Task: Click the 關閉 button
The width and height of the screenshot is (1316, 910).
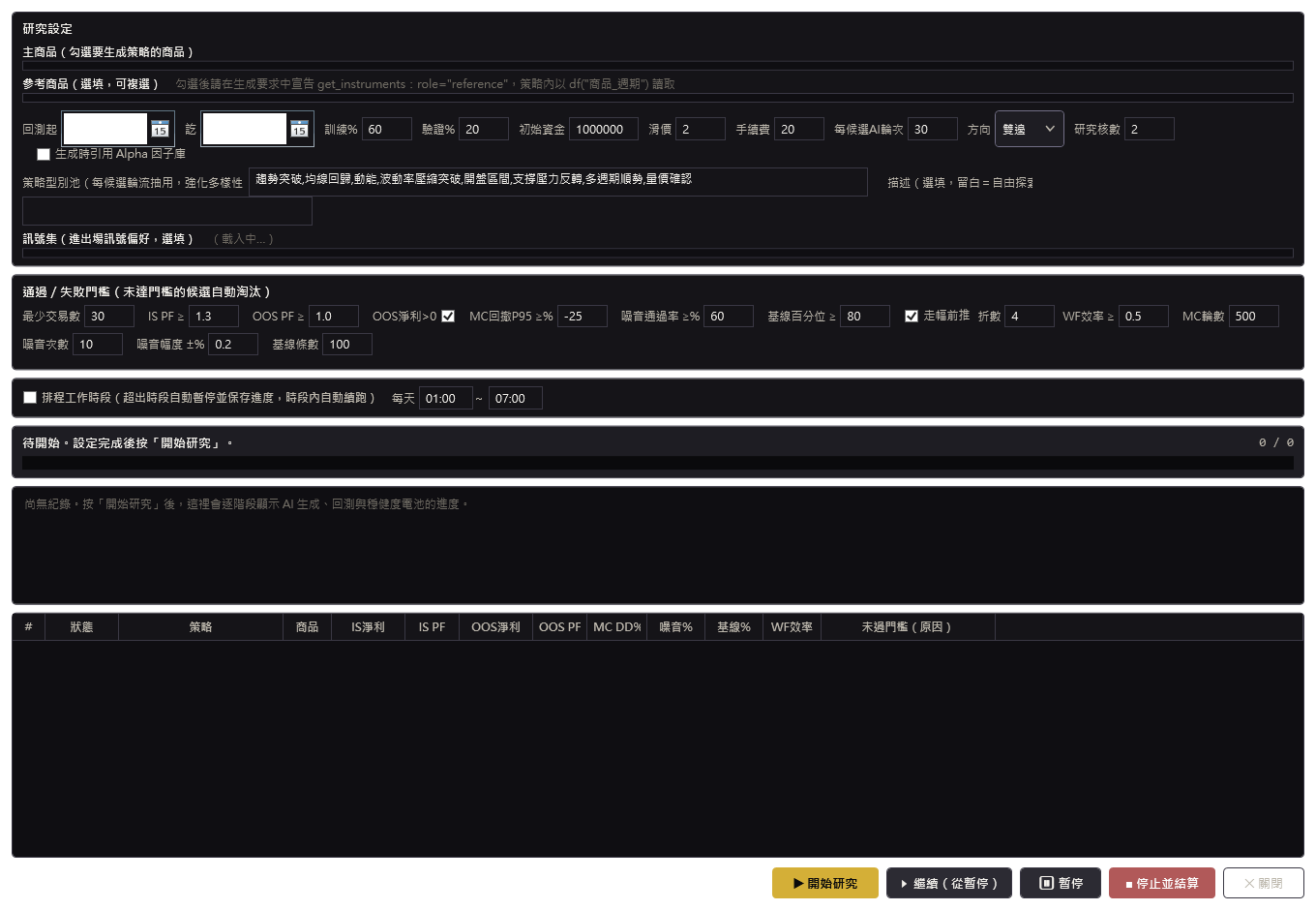Action: tap(1264, 883)
